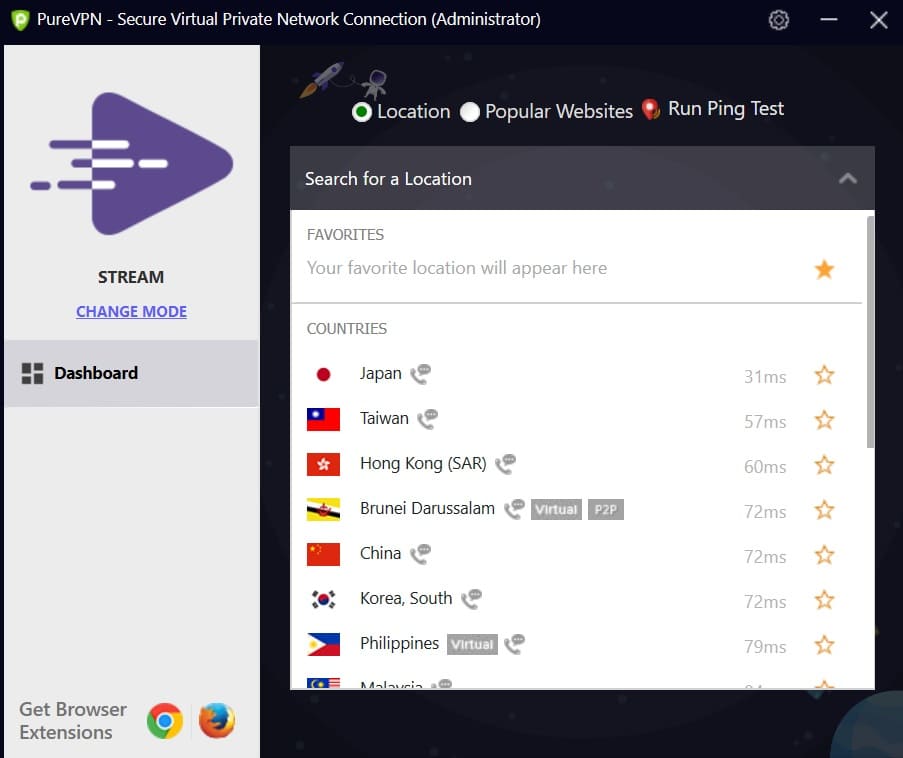Add Japan to favorites with its star

824,375
